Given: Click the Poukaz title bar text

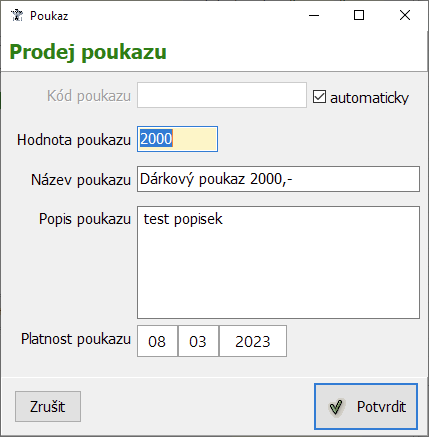Looking at the screenshot, I should 49,16.
